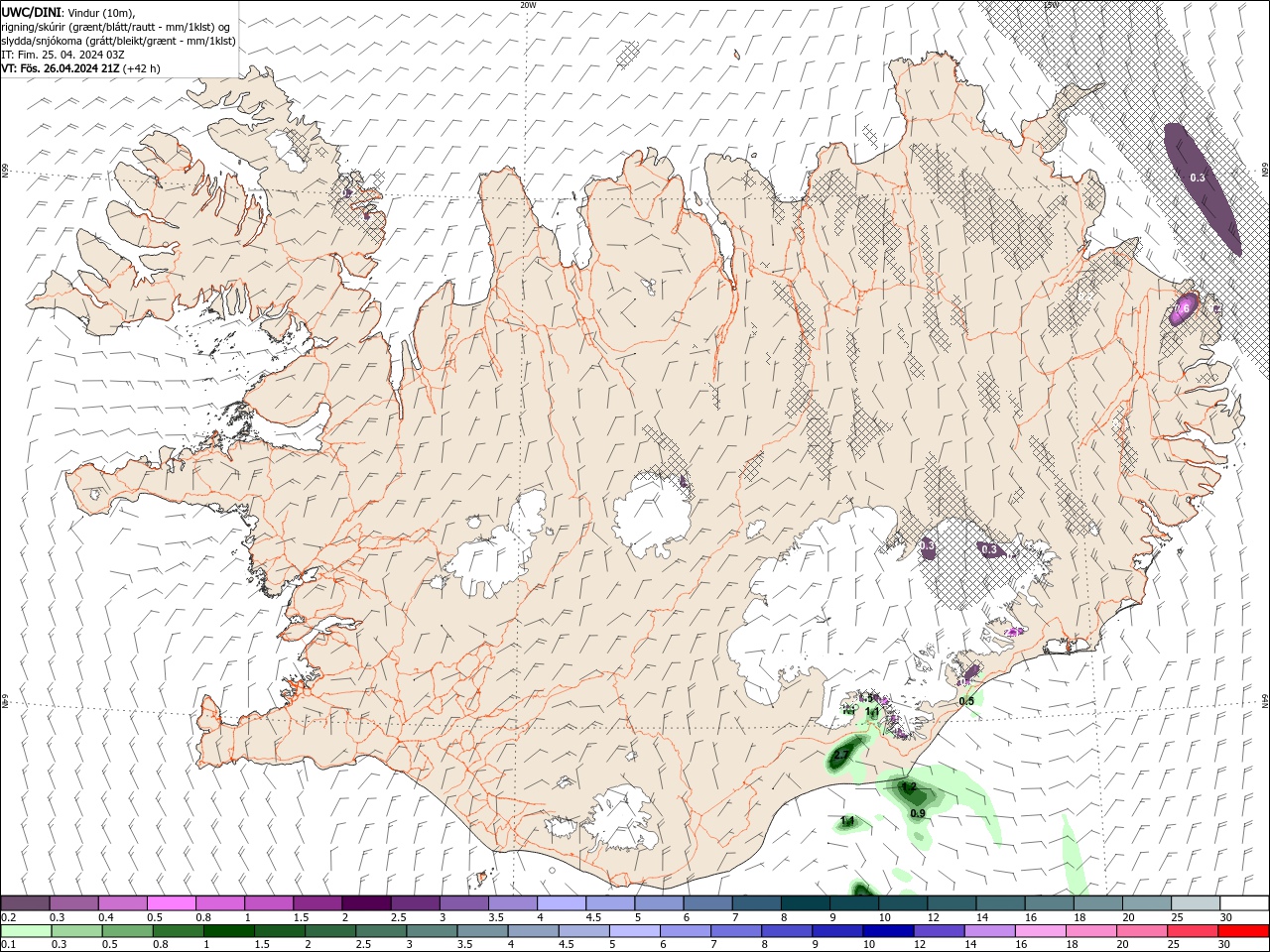Click the 'VT: Fös. 26.04.2024 21Z (+42 h)' line

[80, 68]
